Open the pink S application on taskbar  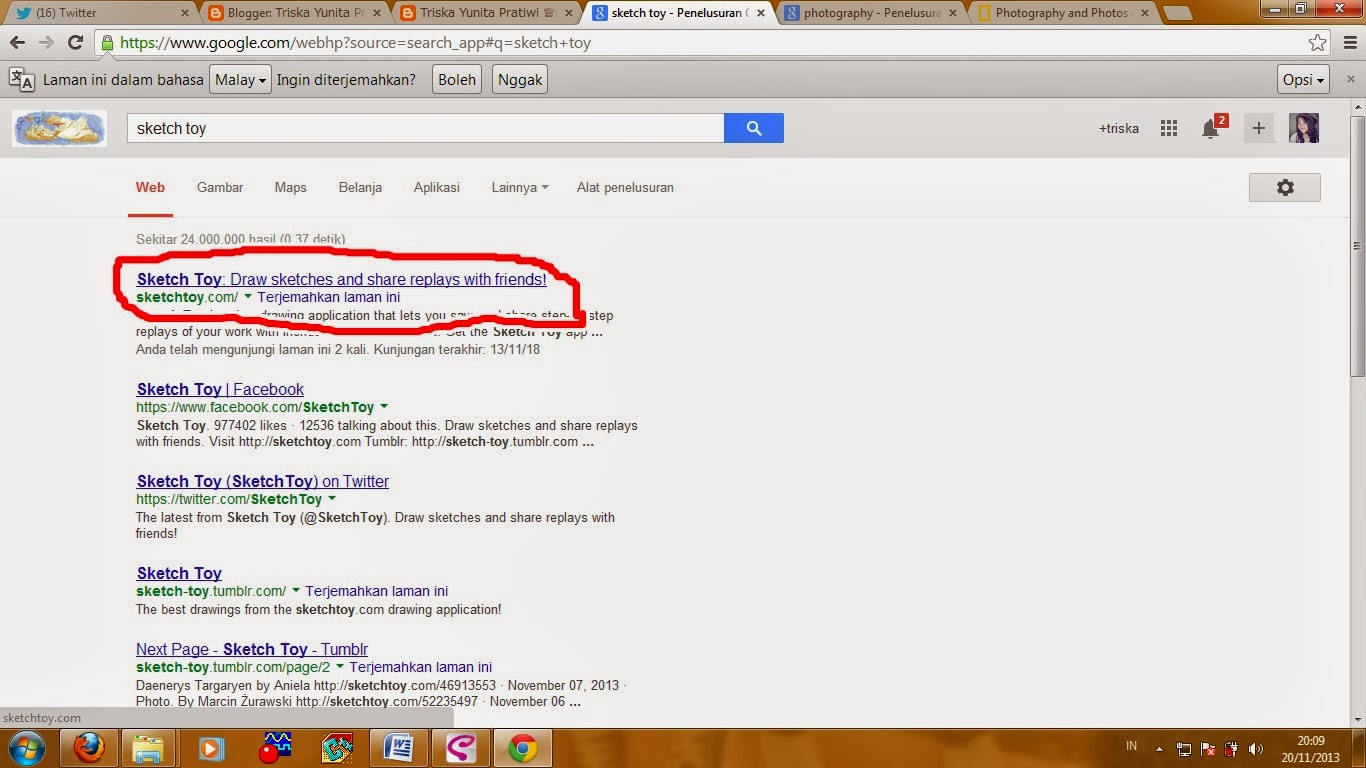(x=461, y=748)
